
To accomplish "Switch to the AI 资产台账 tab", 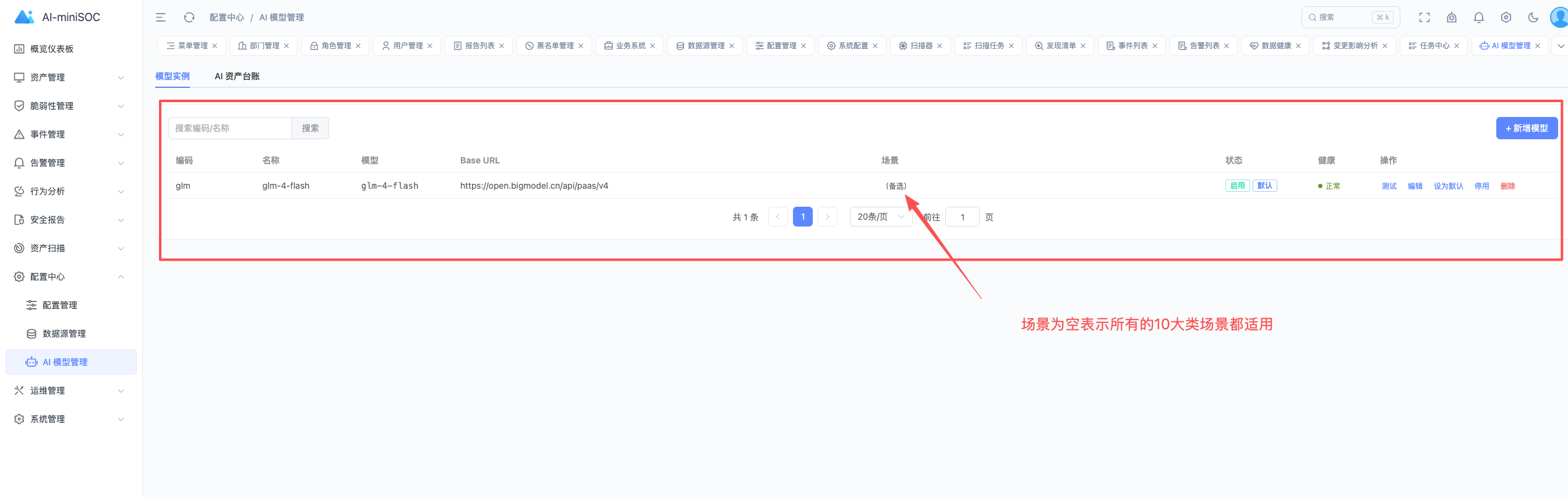I will click(237, 76).
